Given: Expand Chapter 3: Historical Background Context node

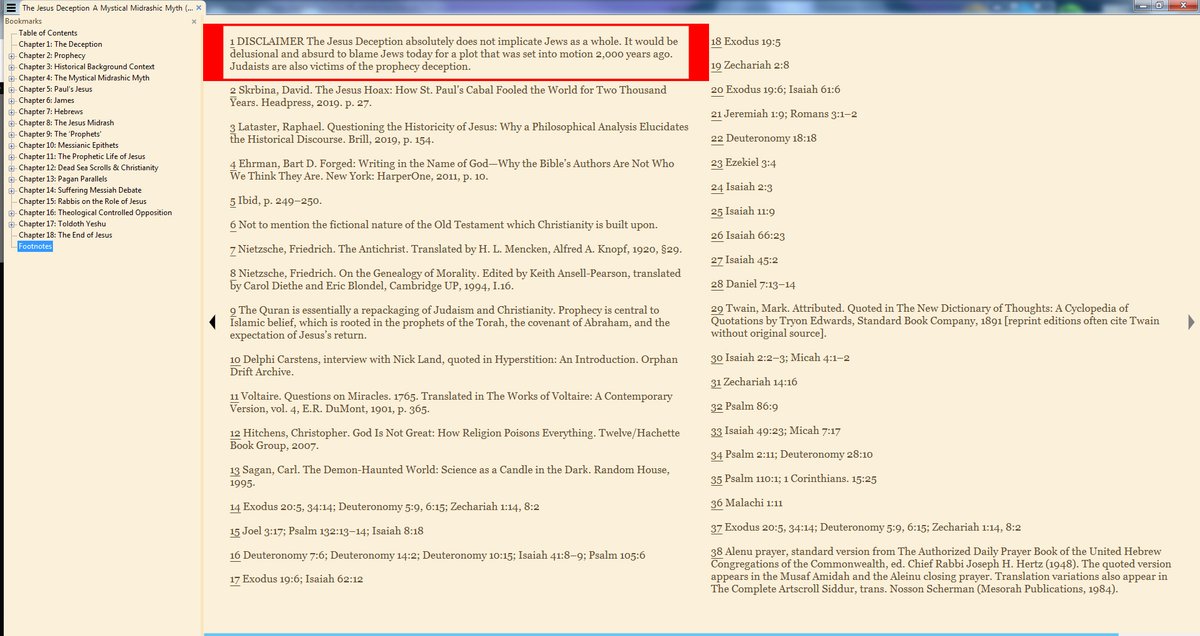Looking at the screenshot, I should click(x=12, y=66).
